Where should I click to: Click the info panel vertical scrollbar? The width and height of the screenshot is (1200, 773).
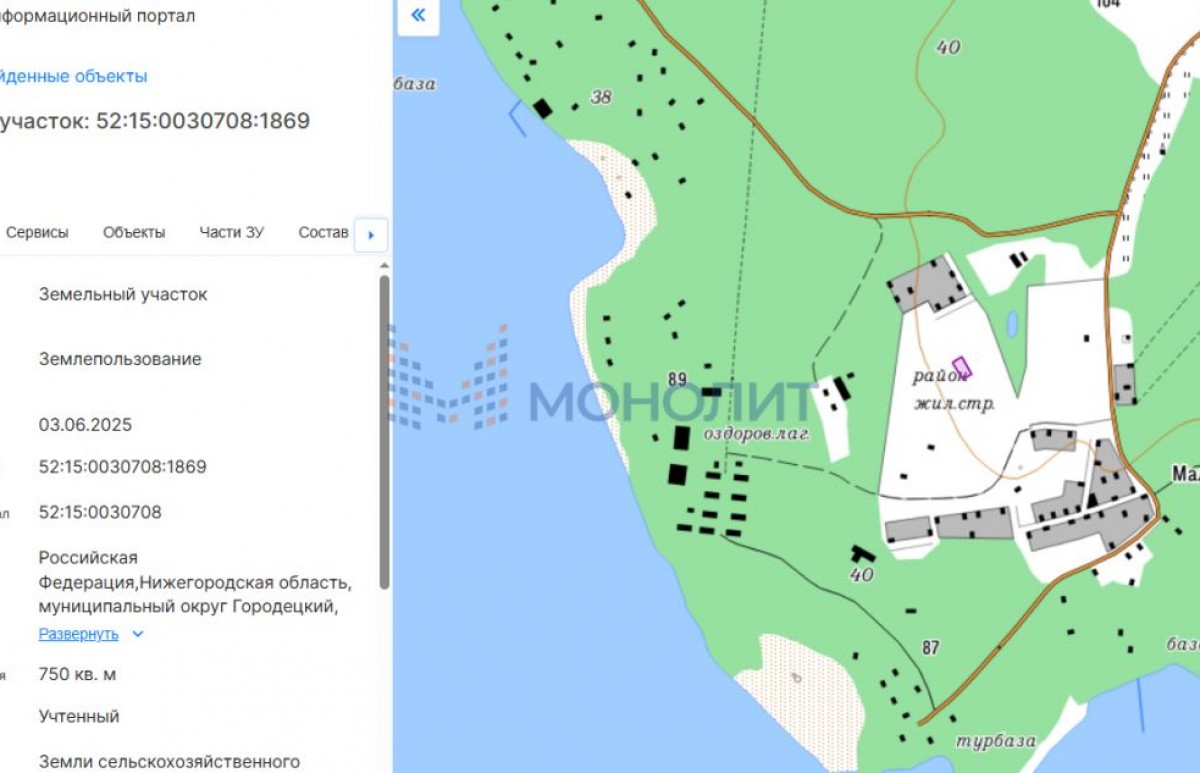[x=384, y=430]
